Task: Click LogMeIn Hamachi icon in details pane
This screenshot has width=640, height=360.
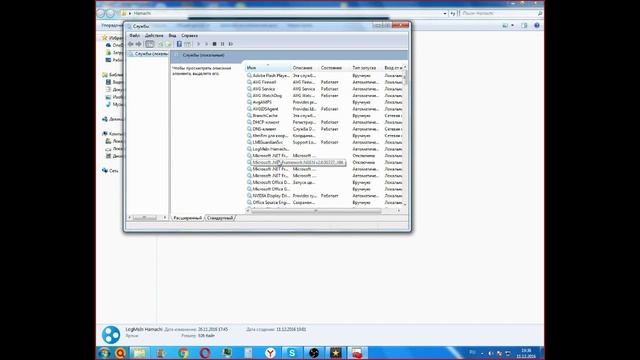Action: pos(111,334)
